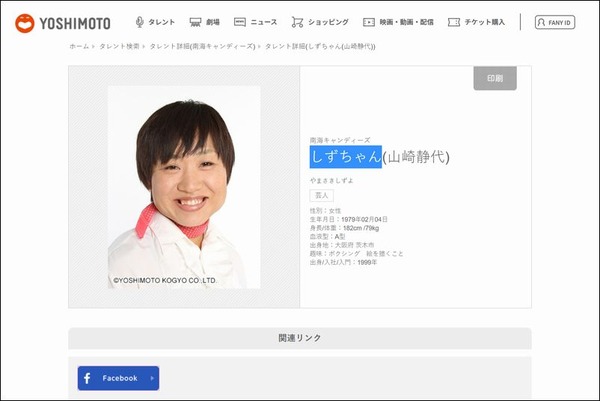Viewport: 600px width, 401px height.
Task: Click the 性別:女性 line
Action: (325, 211)
